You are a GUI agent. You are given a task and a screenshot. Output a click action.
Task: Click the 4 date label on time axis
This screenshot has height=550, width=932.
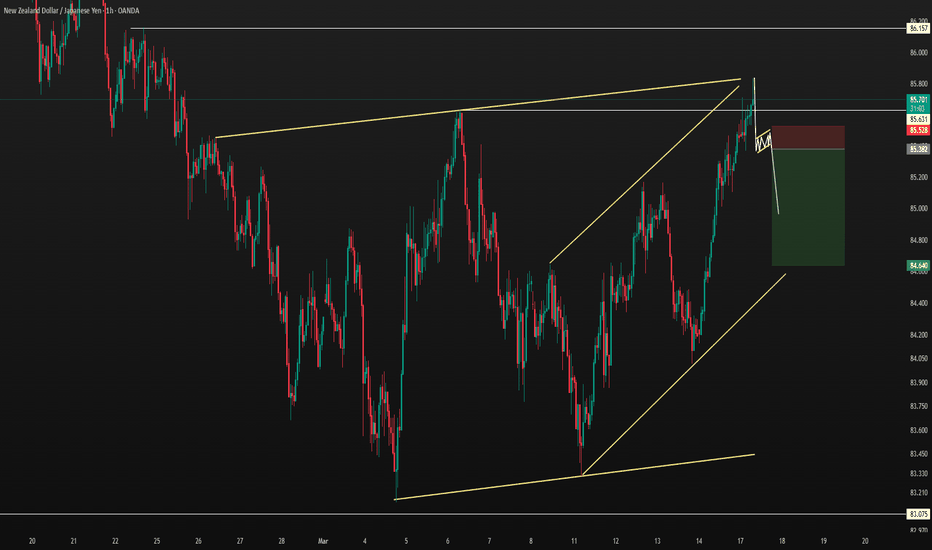tap(364, 541)
